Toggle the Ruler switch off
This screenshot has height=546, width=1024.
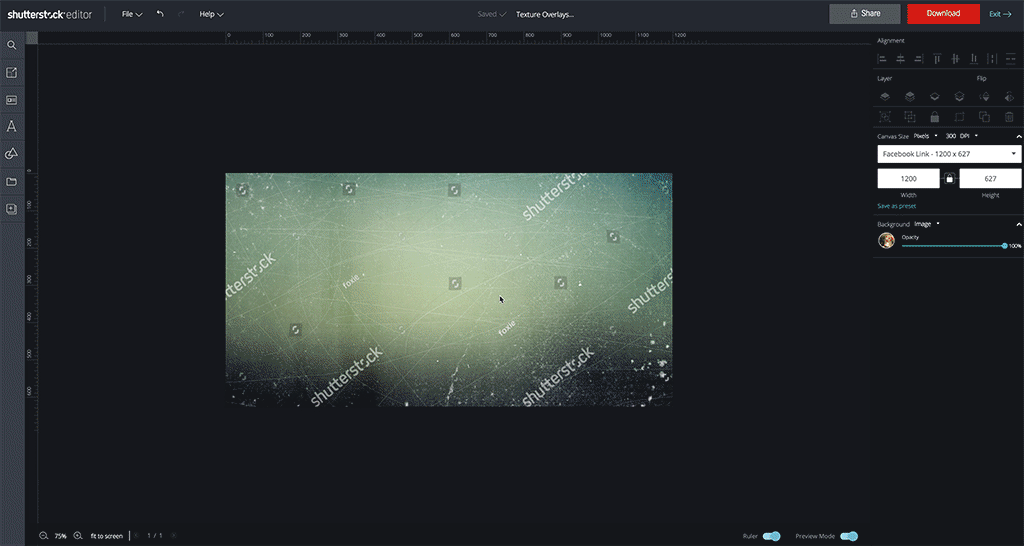click(771, 536)
